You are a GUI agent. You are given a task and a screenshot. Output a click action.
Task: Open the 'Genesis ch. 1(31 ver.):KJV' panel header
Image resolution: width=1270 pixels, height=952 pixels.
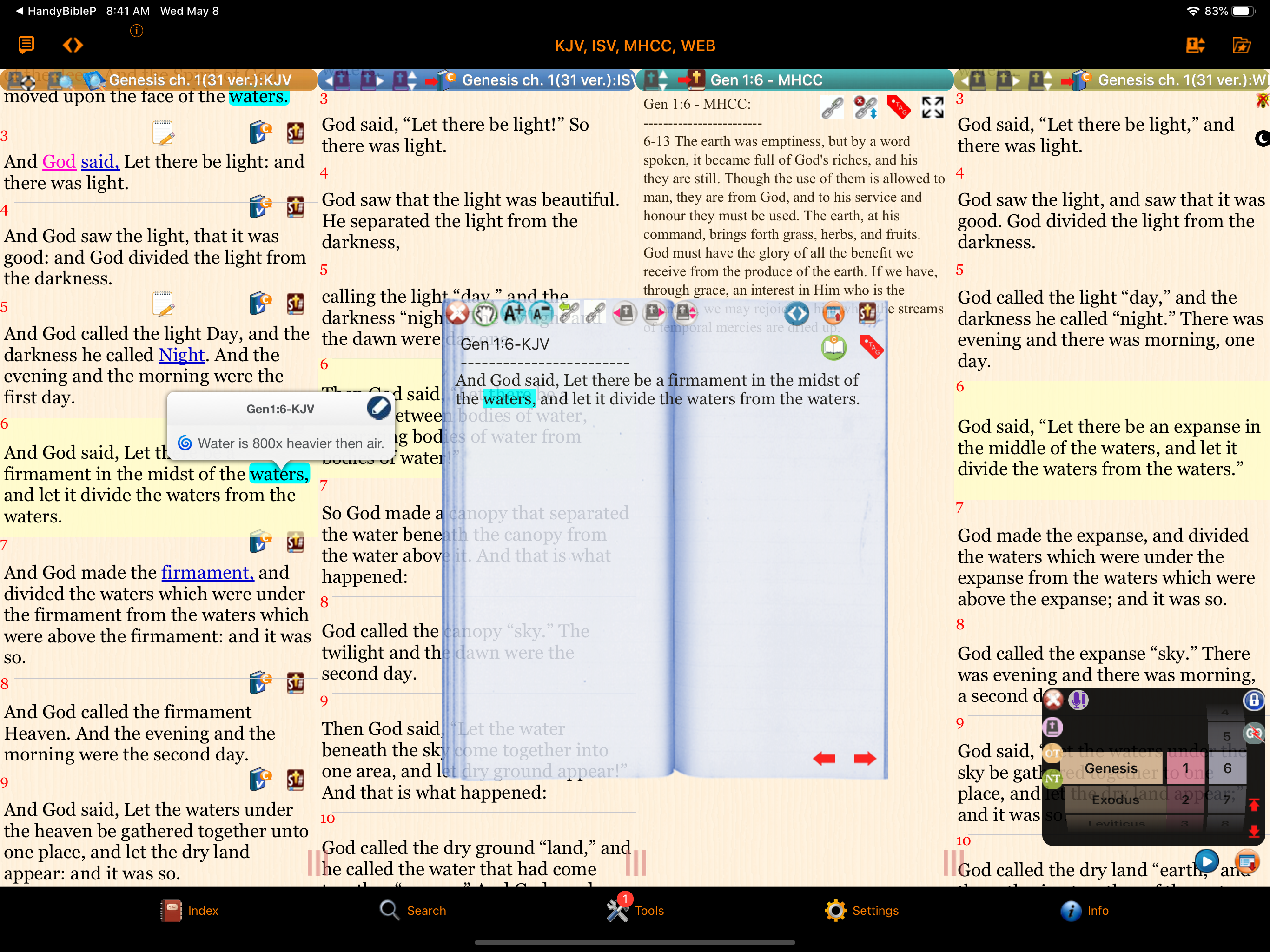pyautogui.click(x=200, y=80)
